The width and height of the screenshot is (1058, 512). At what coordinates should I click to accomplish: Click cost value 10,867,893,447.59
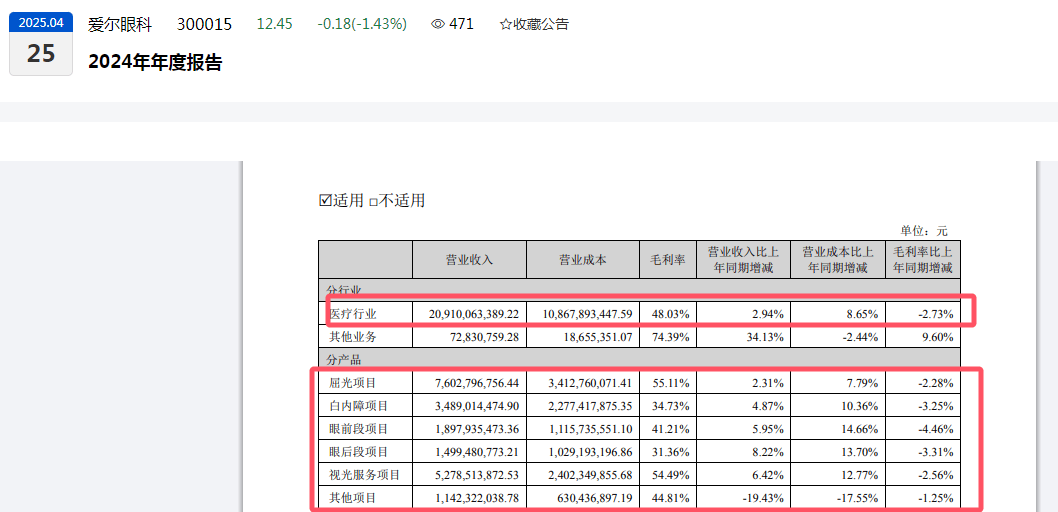pos(587,314)
